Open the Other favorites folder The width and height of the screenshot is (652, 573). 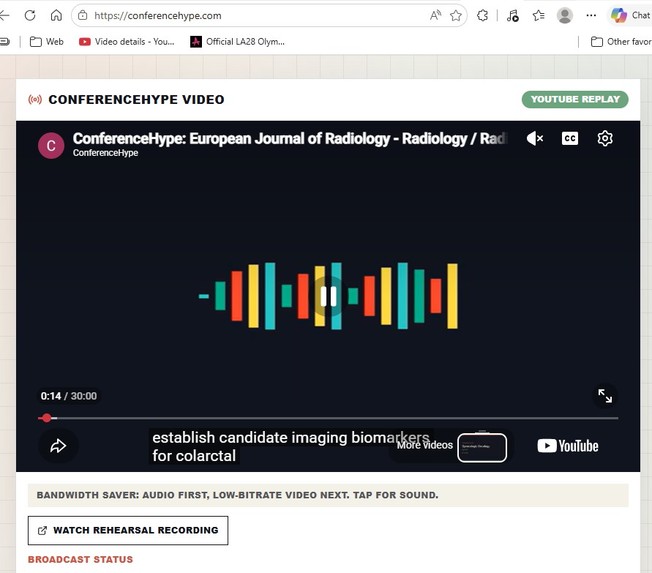(621, 42)
